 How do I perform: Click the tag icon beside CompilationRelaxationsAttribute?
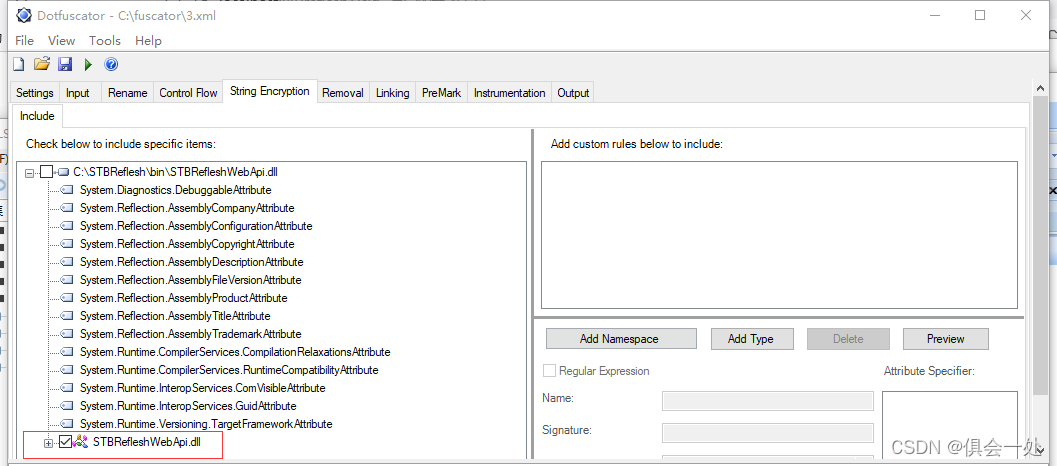pos(68,352)
